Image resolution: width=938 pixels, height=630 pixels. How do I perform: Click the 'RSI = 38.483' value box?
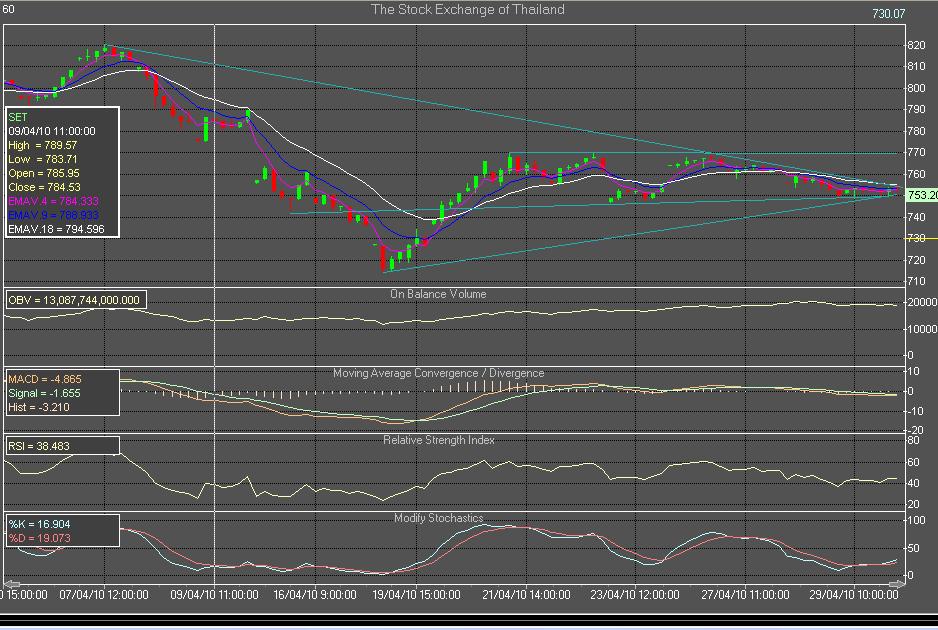click(x=62, y=446)
